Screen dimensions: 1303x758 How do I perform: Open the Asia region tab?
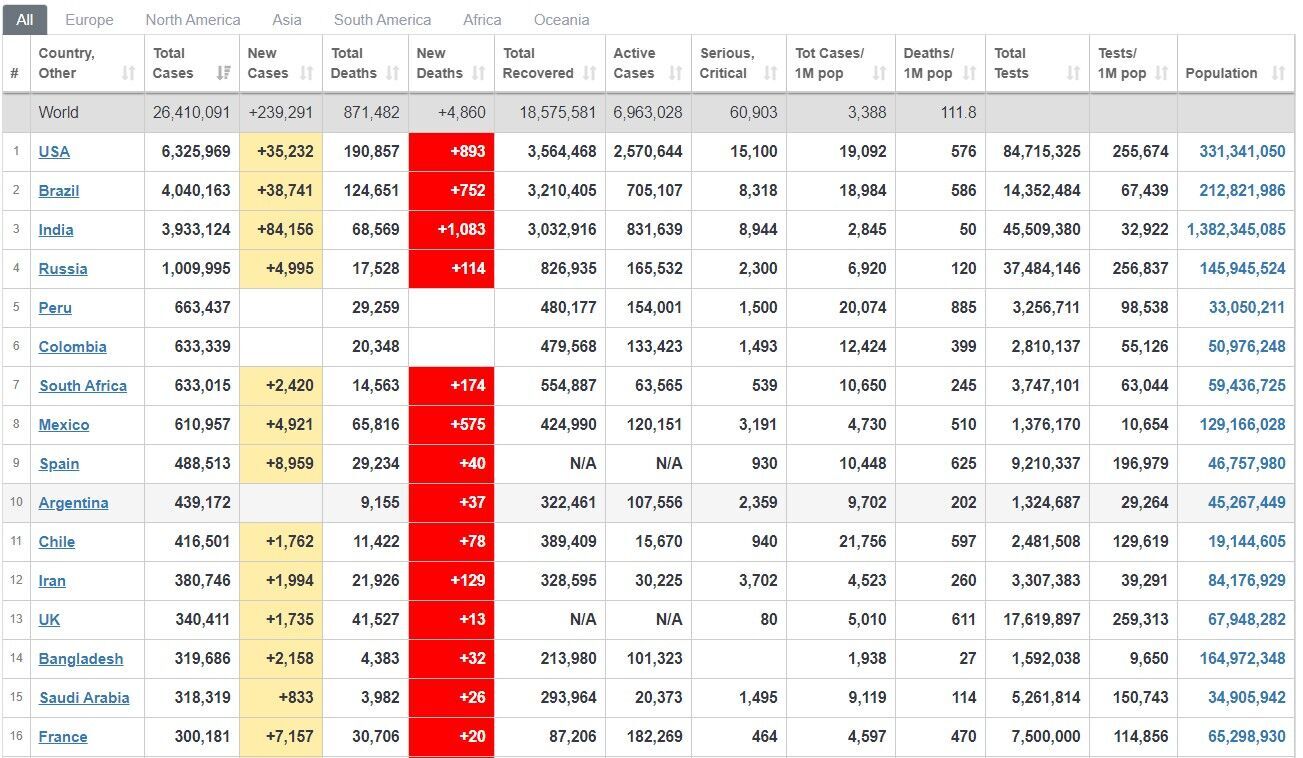(x=287, y=20)
